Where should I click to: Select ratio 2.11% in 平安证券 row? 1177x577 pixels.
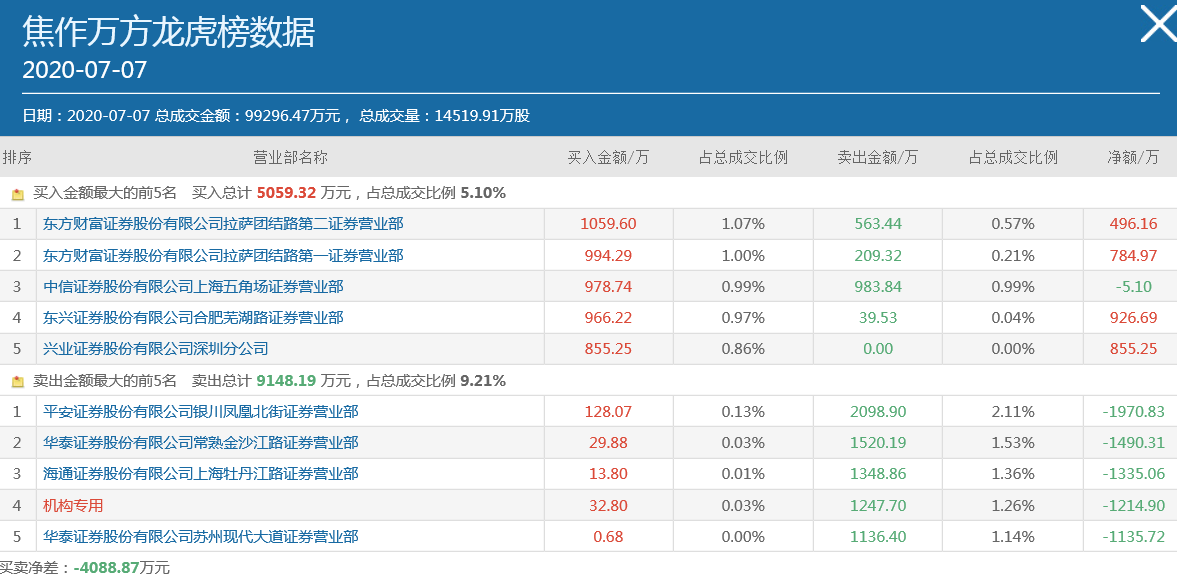pos(1013,411)
